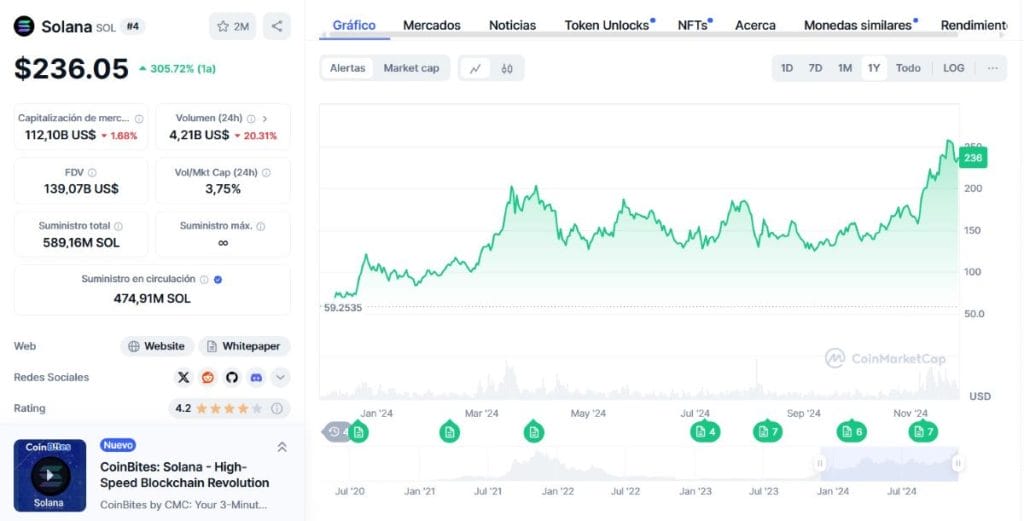The height and width of the screenshot is (521, 1024).
Task: Open the Token Unlocks tab
Action: [x=609, y=25]
